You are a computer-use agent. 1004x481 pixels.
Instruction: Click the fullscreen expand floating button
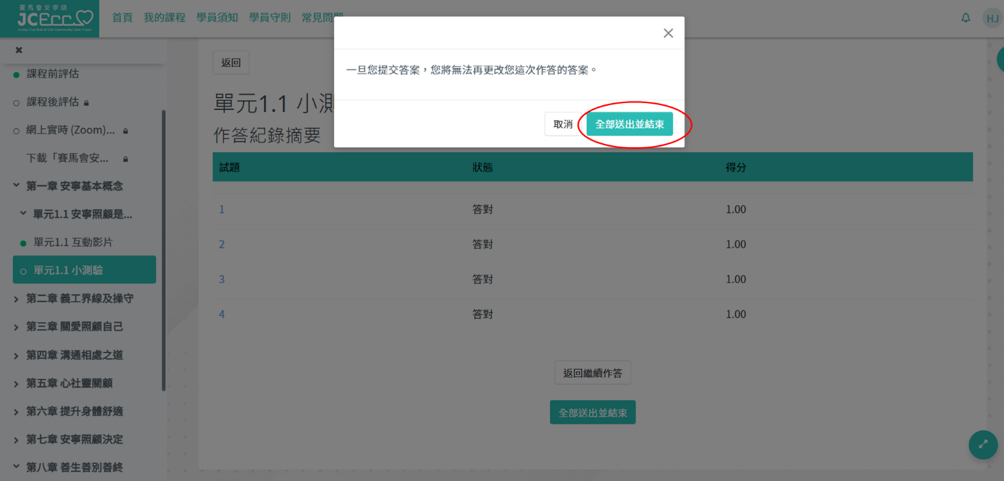pyautogui.click(x=982, y=445)
